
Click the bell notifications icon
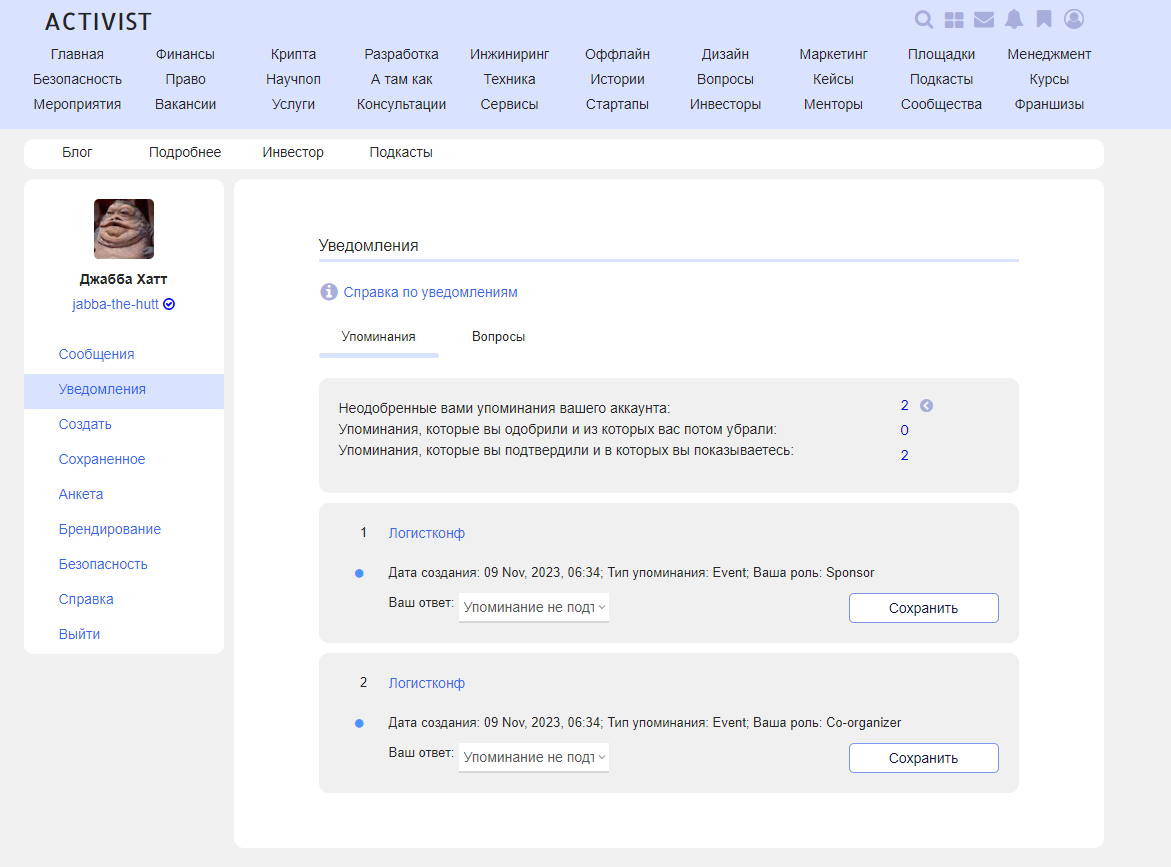pos(1014,20)
